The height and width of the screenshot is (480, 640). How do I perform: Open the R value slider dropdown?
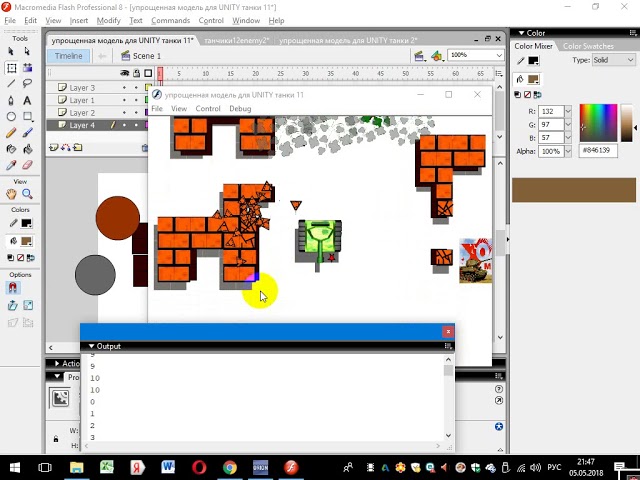[568, 111]
